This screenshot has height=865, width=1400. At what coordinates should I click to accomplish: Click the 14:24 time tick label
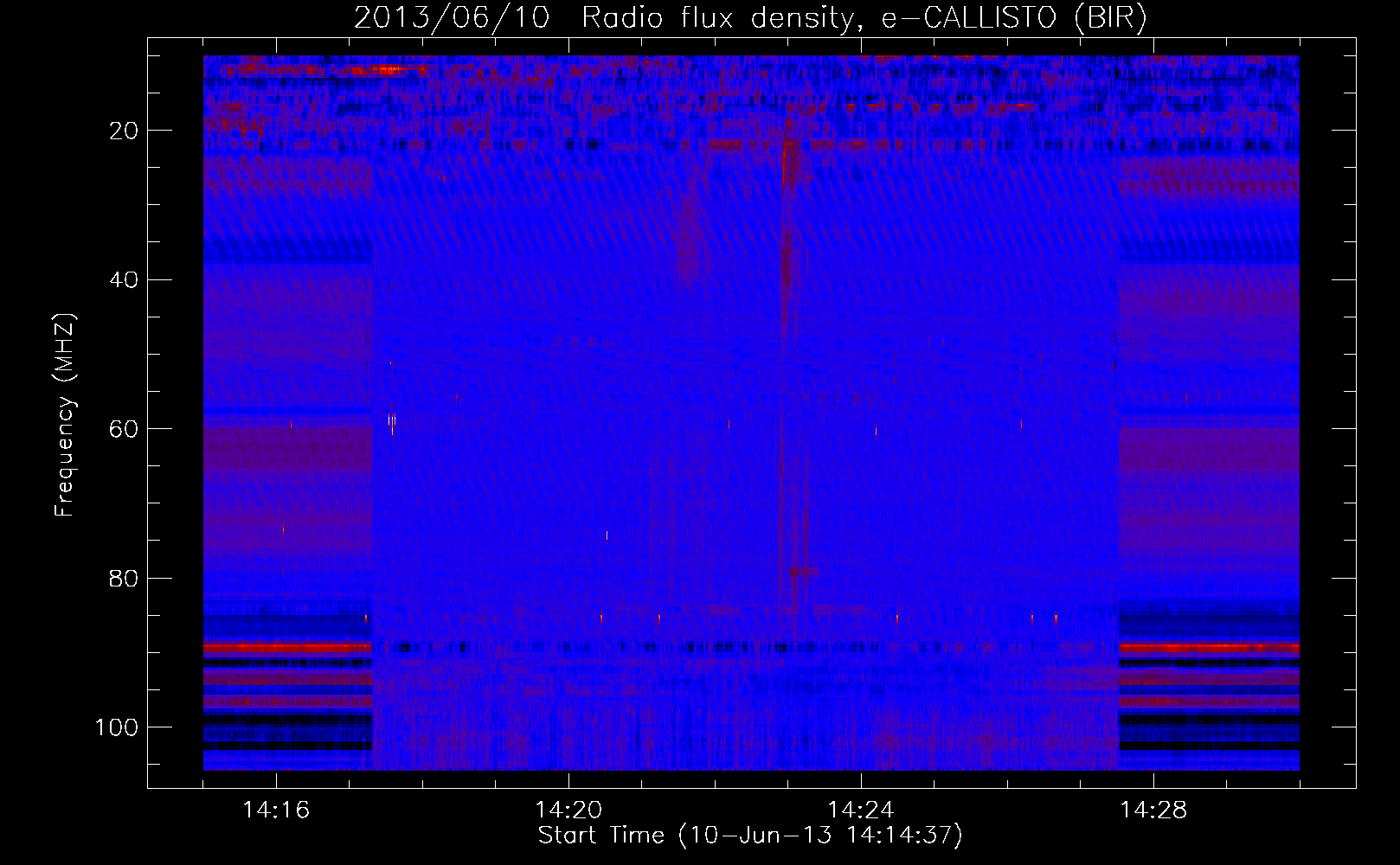[861, 811]
